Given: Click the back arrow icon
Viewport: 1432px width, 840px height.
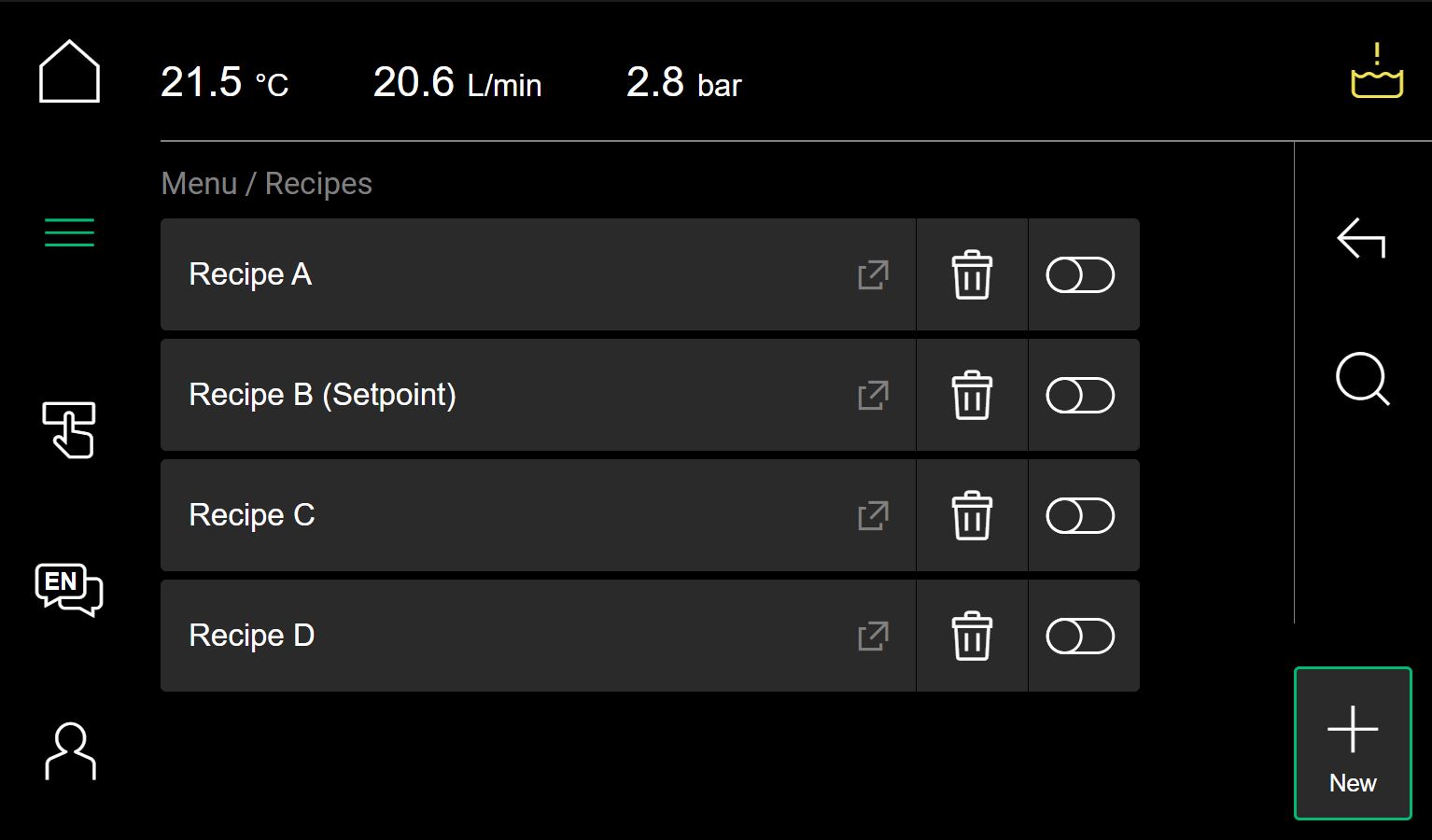Looking at the screenshot, I should [1361, 238].
